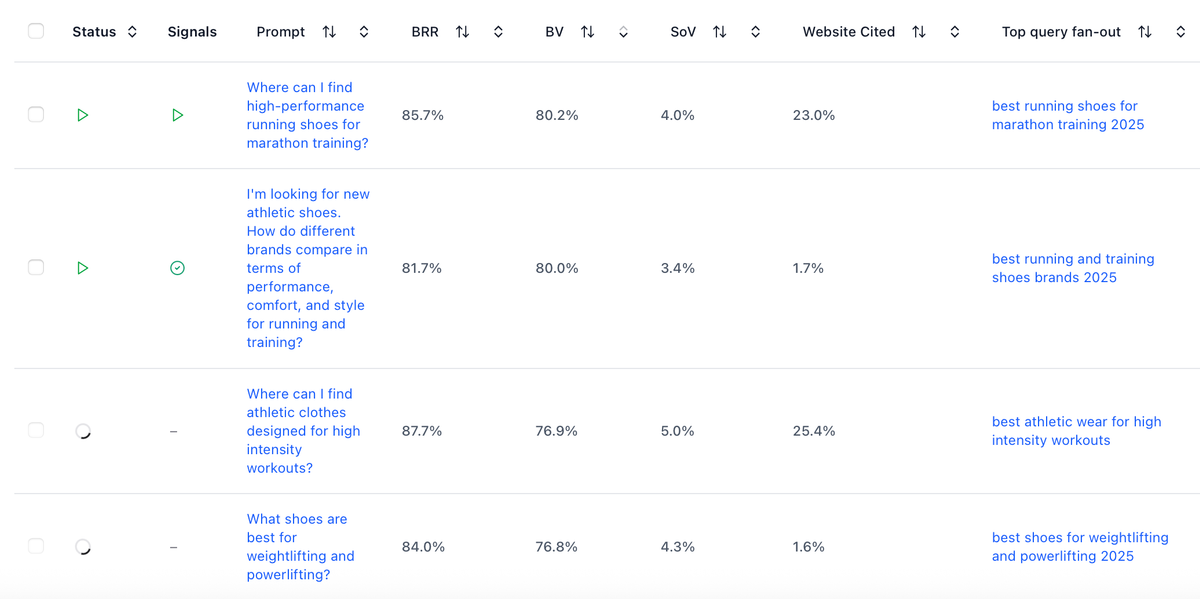Select the checkbox for the marathon shoes row
1200x599 pixels.
[36, 114]
